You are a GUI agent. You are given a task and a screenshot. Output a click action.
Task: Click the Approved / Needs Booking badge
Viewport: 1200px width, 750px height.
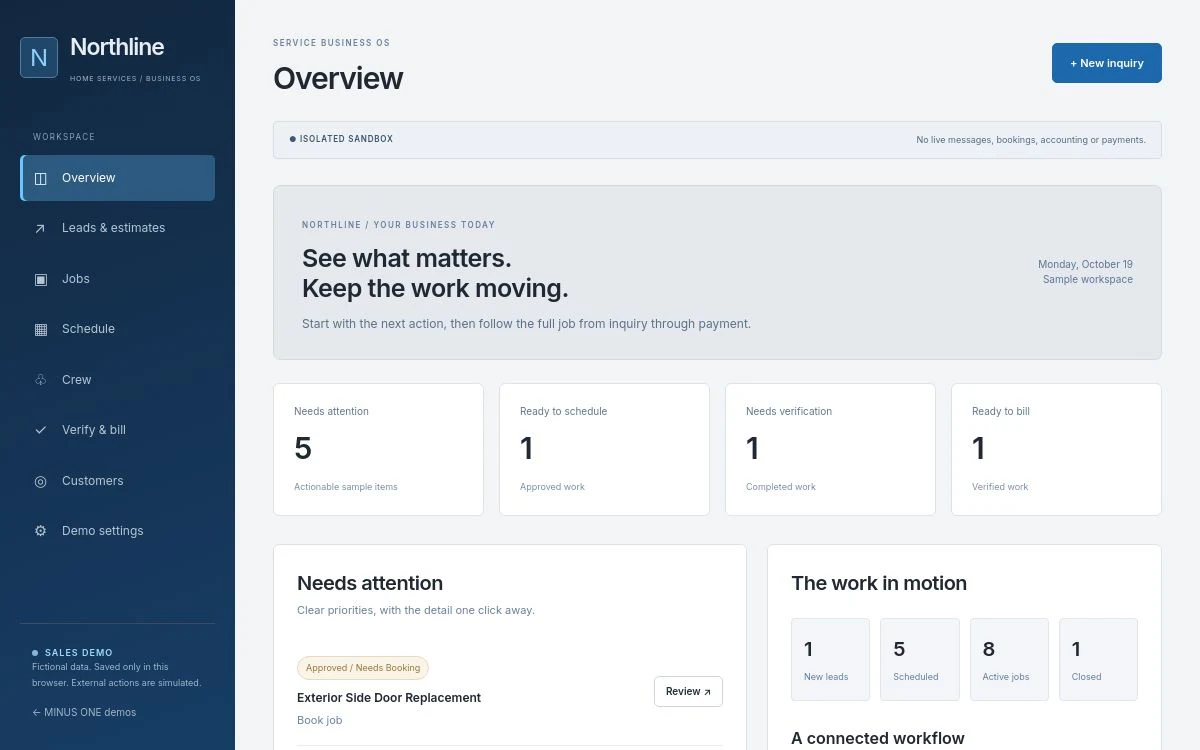(x=363, y=668)
